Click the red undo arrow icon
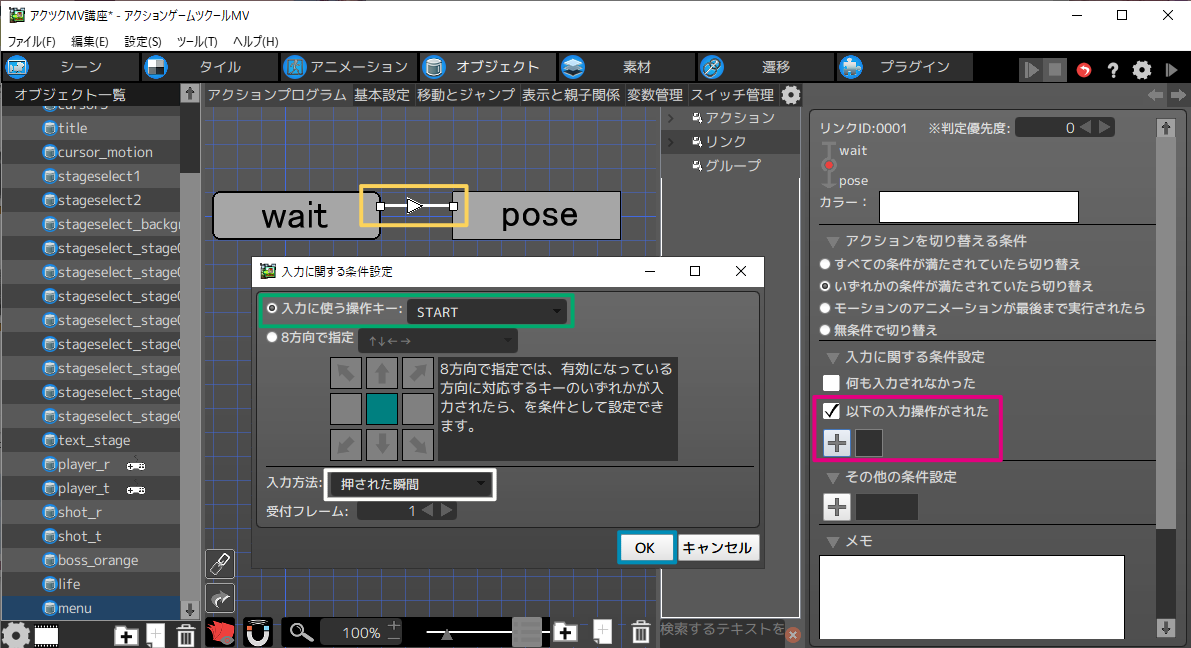 pos(1084,70)
